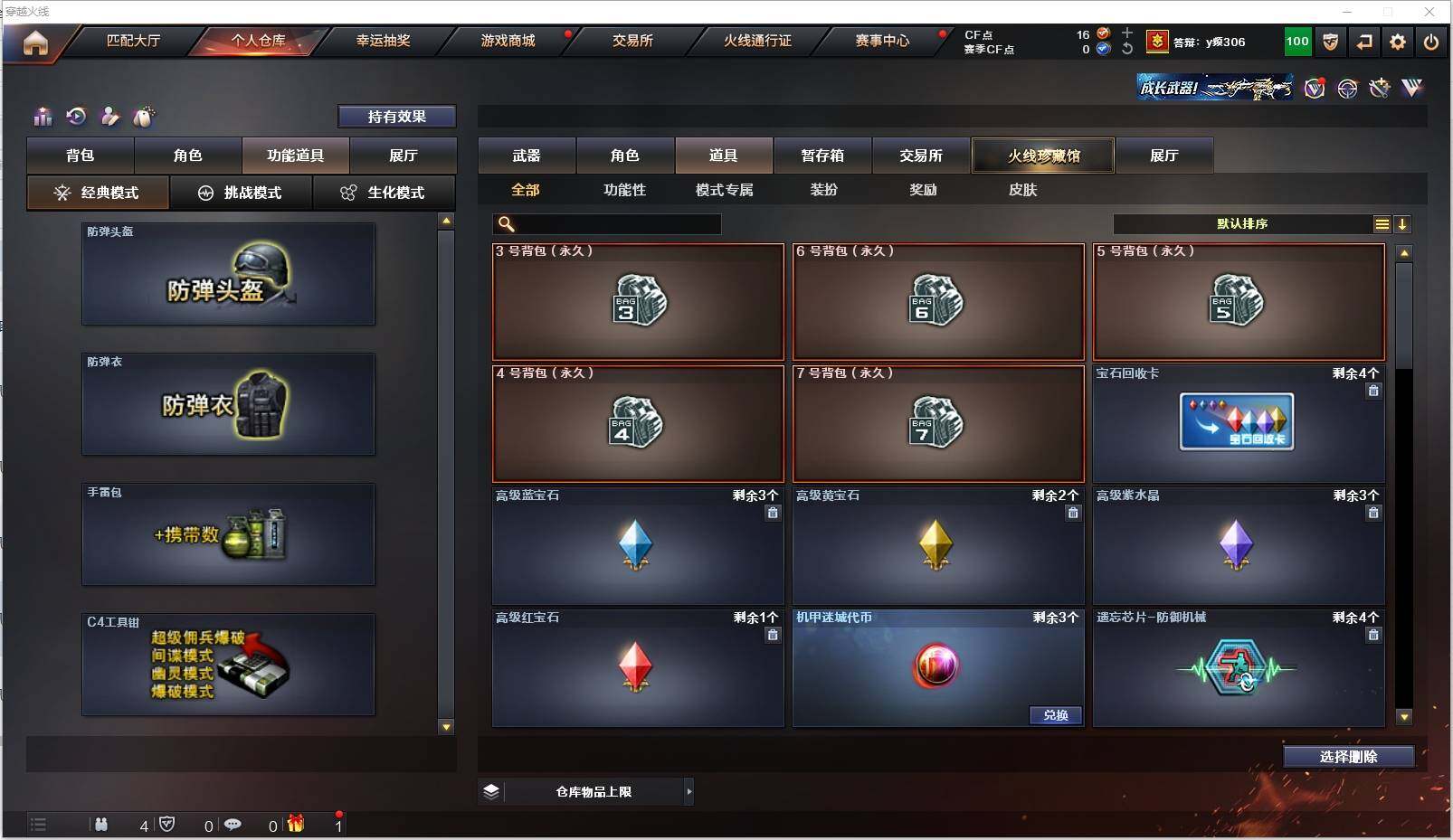Click 兑换 on 机甲迷城代币
The height and width of the screenshot is (840, 1453).
point(1056,715)
